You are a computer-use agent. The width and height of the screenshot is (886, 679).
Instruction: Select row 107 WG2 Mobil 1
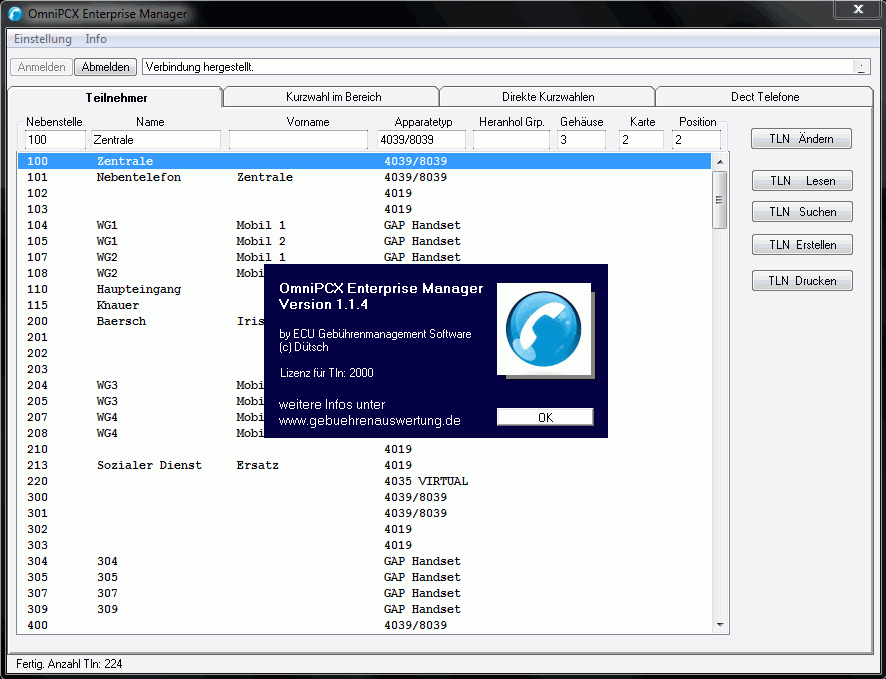[364, 257]
